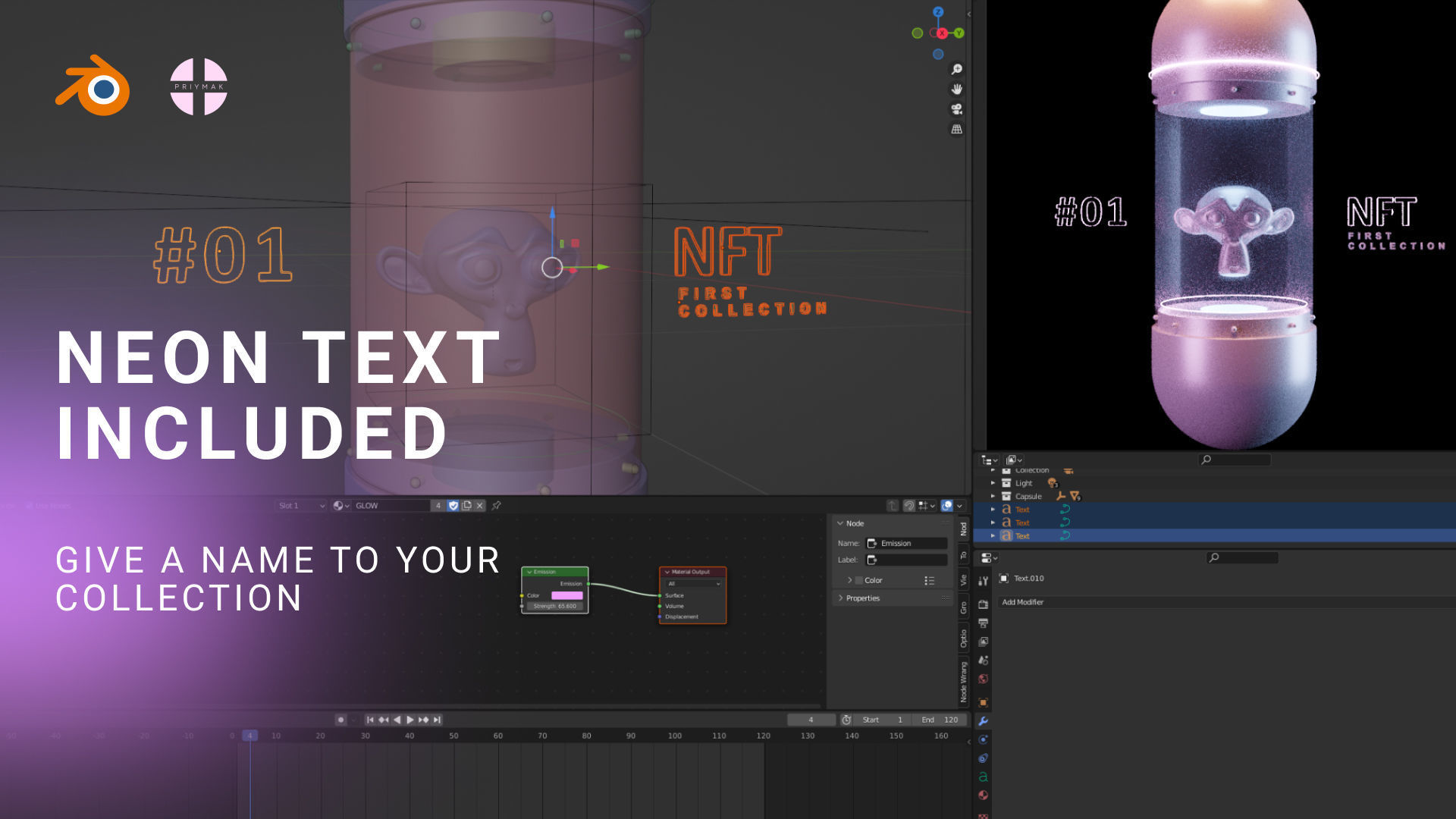The image size is (1456, 819).
Task: Switch to the View sidebar tab
Action: point(964,581)
